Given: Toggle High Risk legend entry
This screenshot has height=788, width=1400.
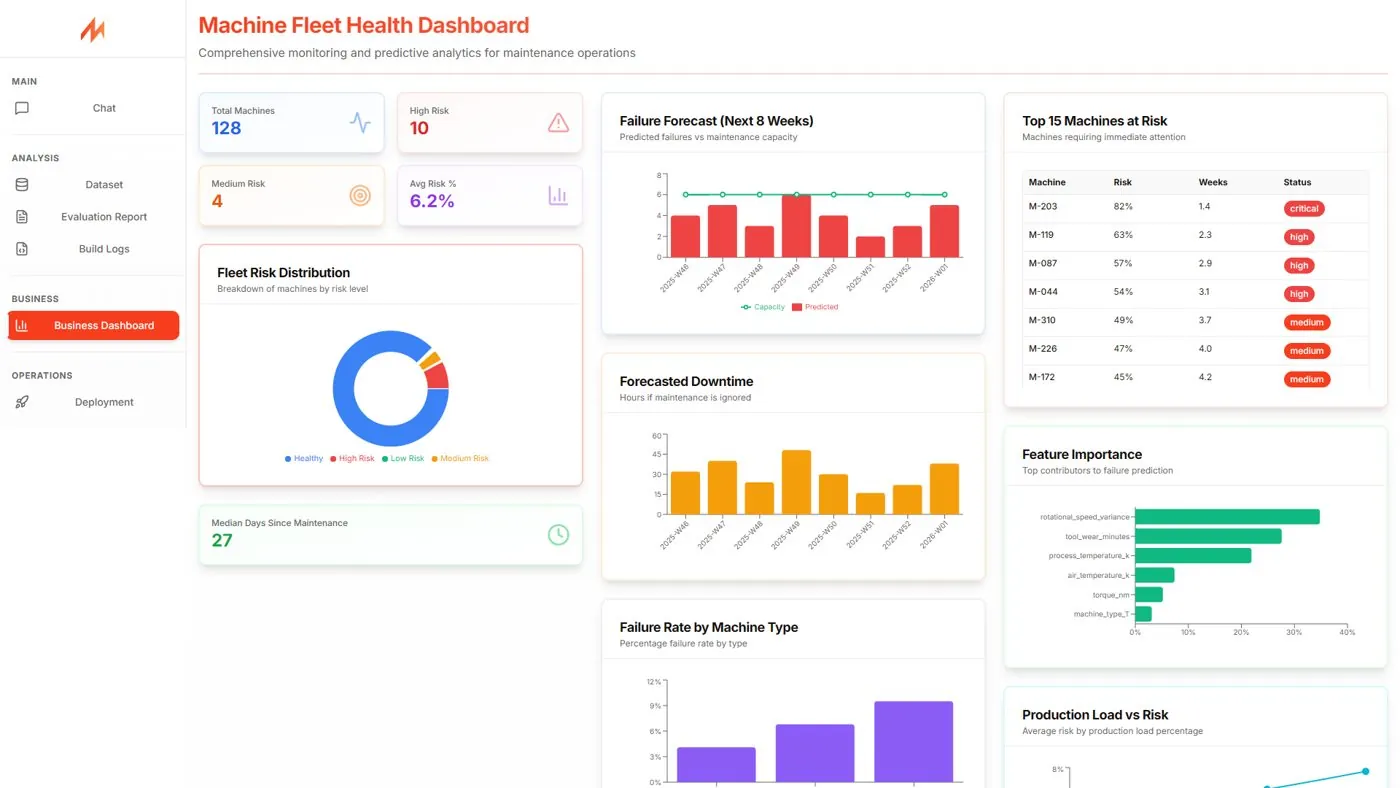Looking at the screenshot, I should tap(352, 459).
